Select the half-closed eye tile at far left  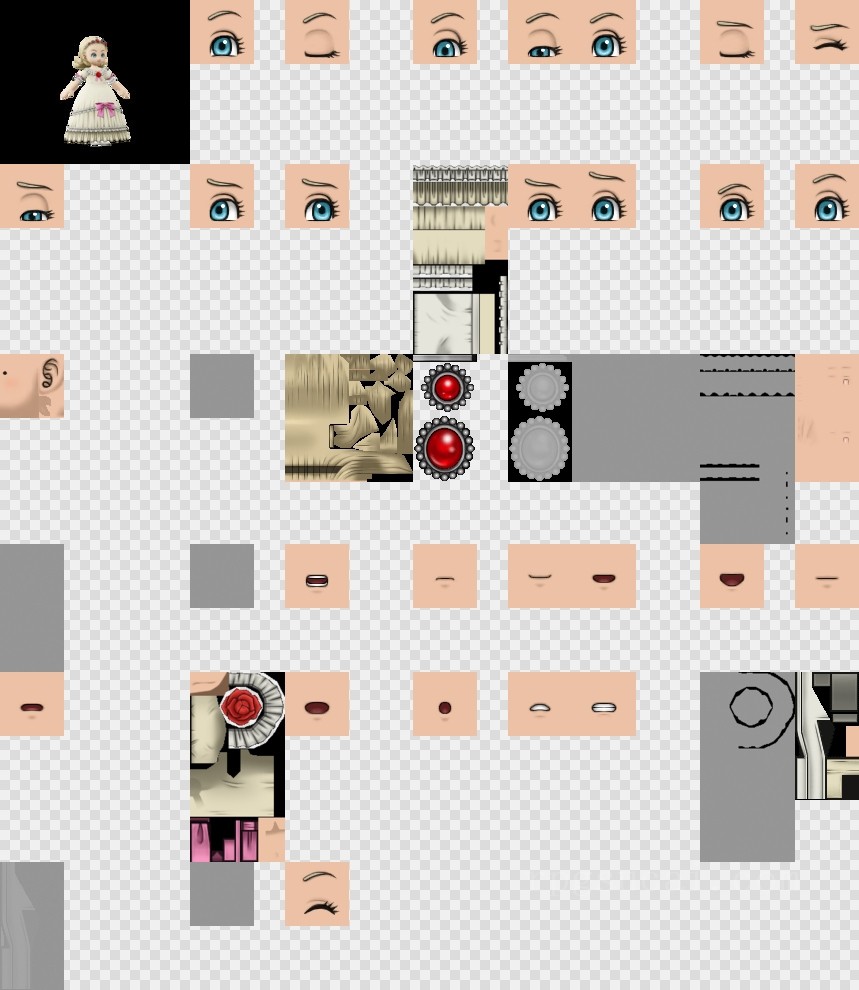click(32, 196)
